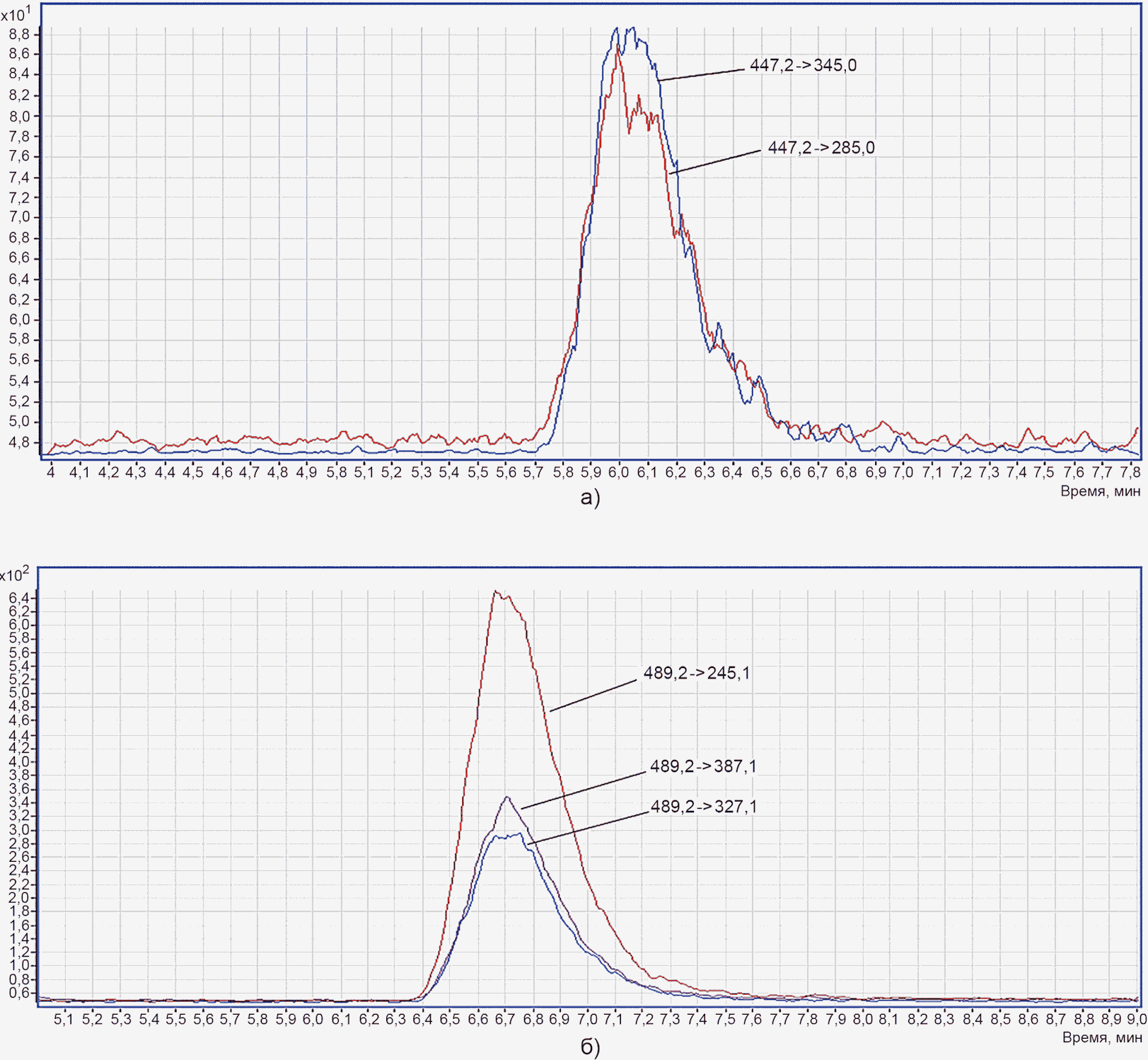Click the 6,0 tick on top chart time axis
Image resolution: width=1148 pixels, height=1060 pixels.
(618, 472)
